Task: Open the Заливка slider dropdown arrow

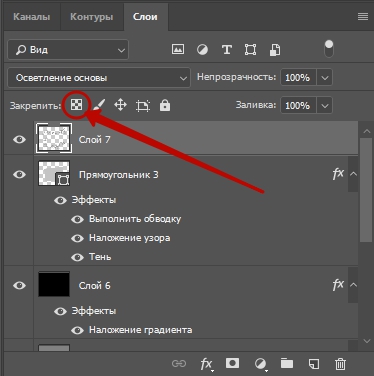Action: click(x=325, y=106)
